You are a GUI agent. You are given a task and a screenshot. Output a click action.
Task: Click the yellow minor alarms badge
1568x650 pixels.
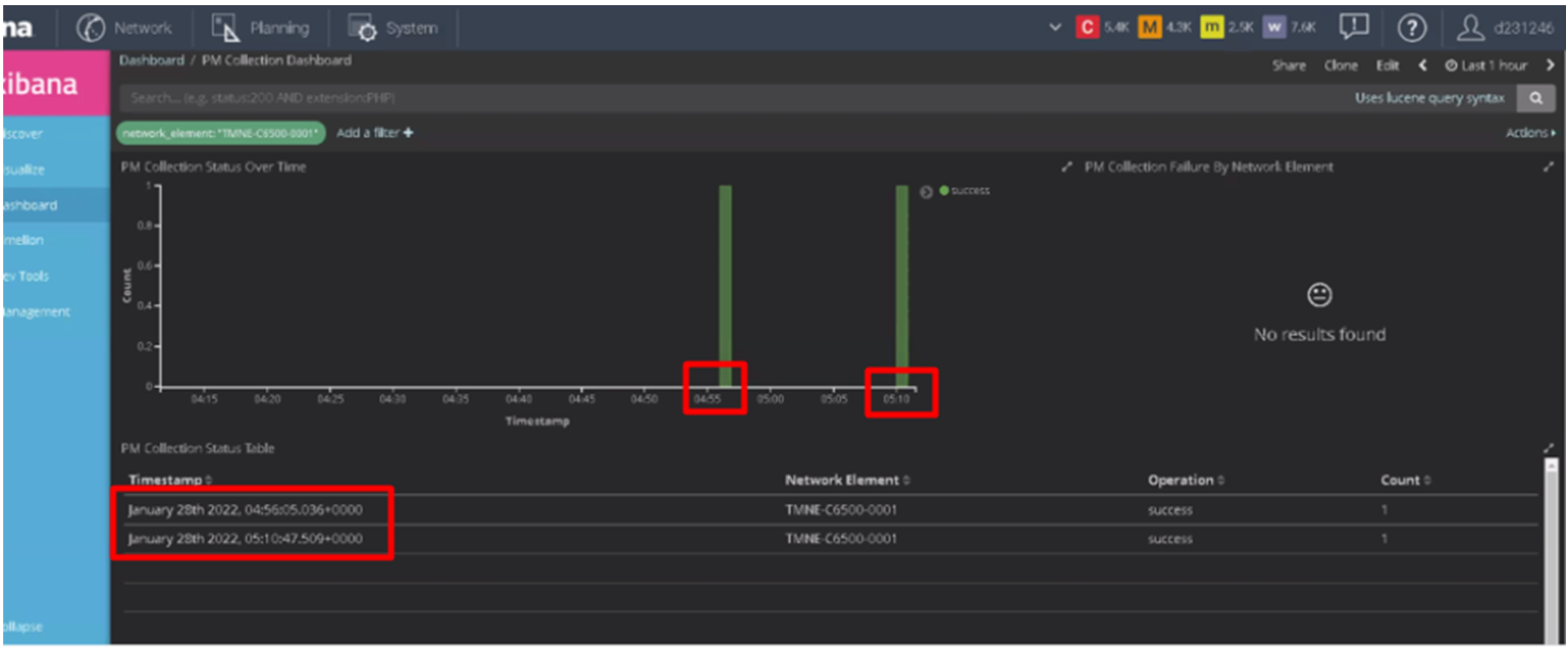click(1211, 28)
